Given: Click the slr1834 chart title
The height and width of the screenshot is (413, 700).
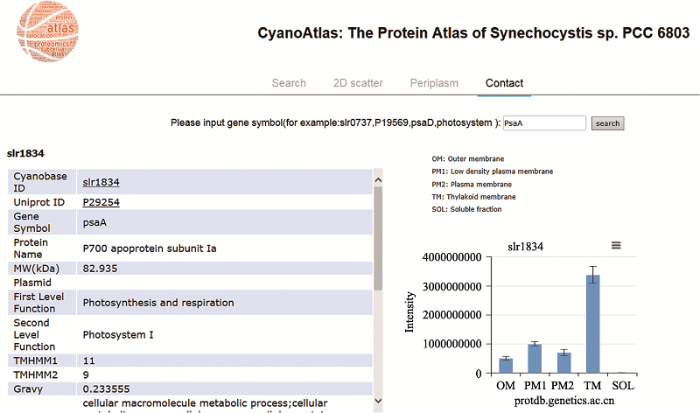Looking at the screenshot, I should coord(525,246).
